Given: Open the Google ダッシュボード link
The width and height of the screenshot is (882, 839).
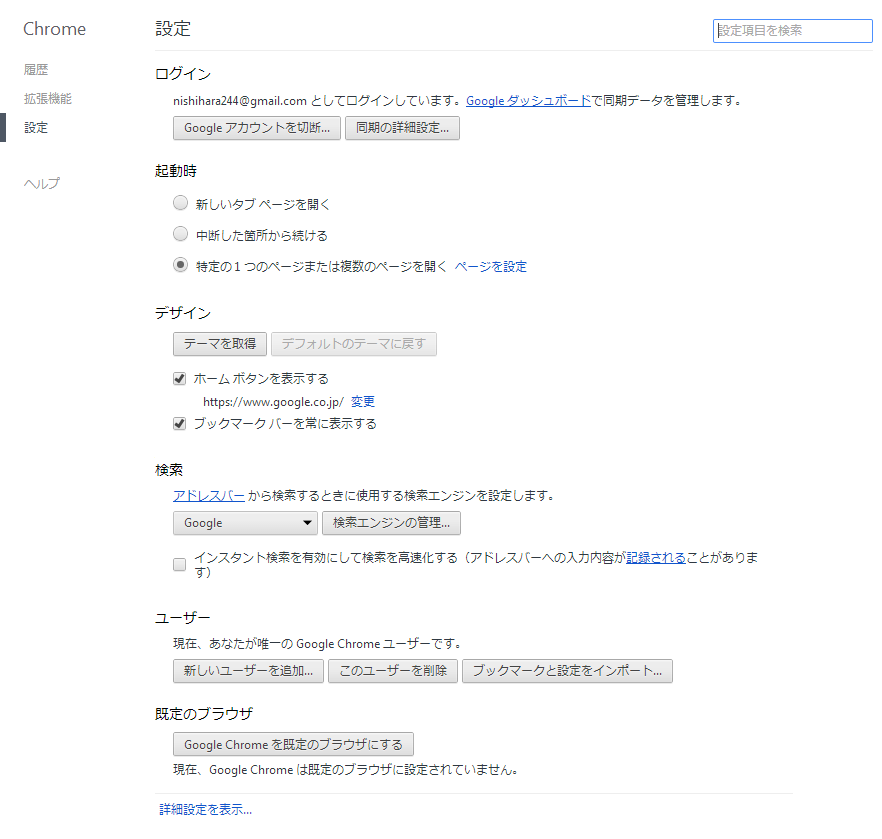Looking at the screenshot, I should coord(528,100).
